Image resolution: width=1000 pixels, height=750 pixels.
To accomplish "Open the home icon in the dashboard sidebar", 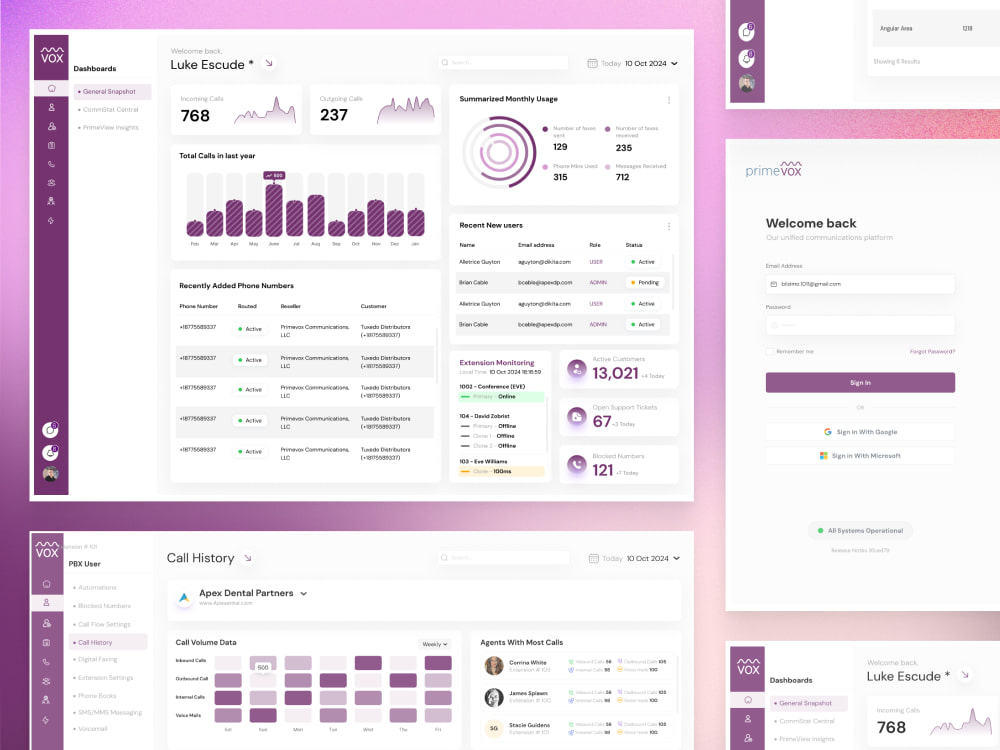I will (52, 89).
